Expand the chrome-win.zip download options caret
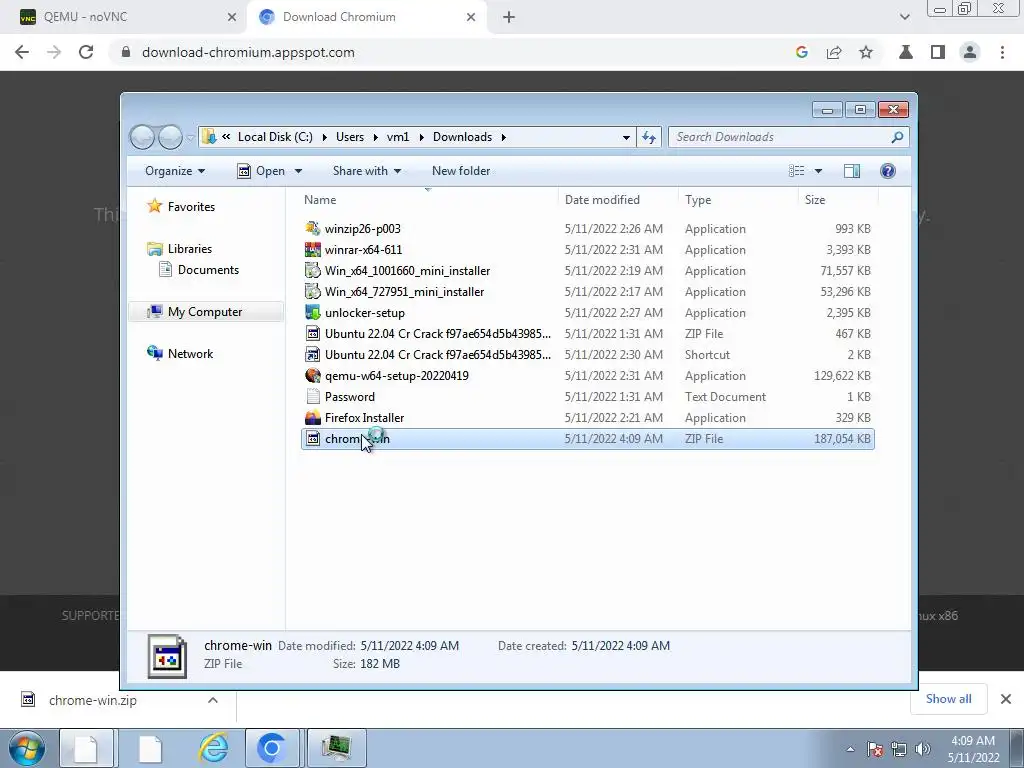This screenshot has width=1024, height=768. pyautogui.click(x=212, y=700)
